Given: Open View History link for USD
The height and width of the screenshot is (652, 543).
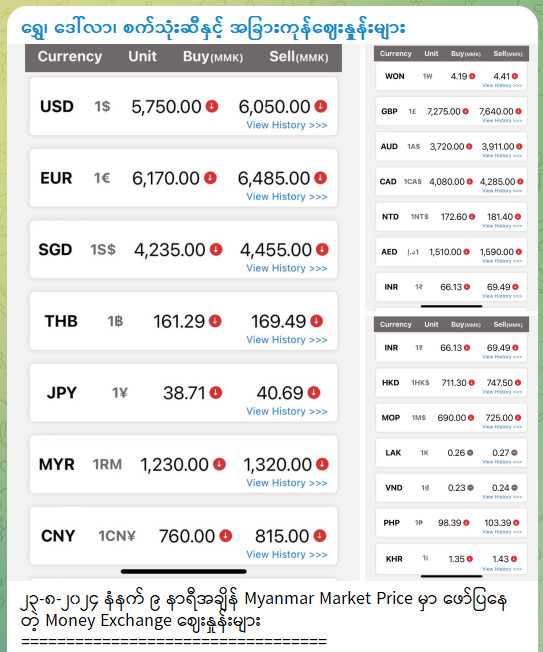Looking at the screenshot, I should tap(287, 125).
